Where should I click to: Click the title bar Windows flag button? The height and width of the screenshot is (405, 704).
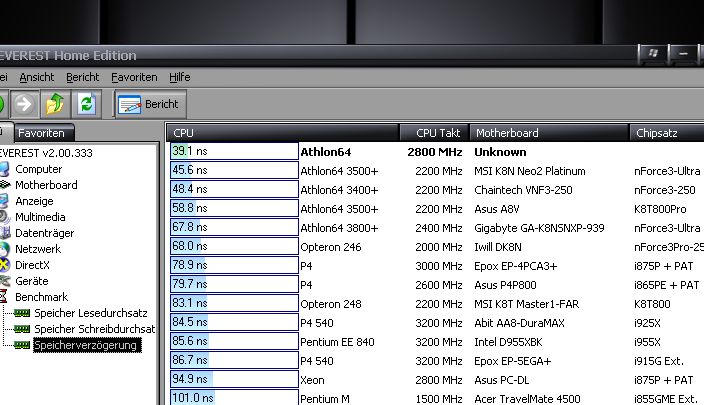point(653,53)
